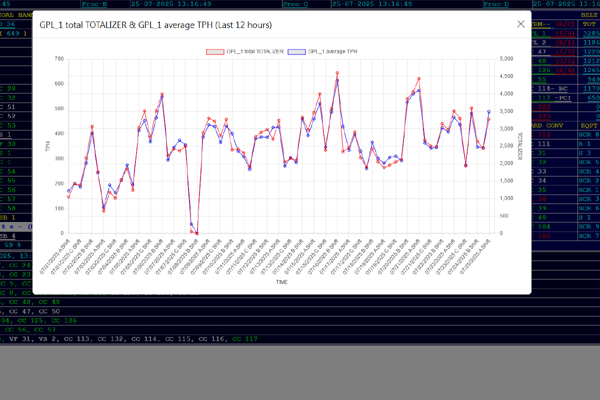Click red entry 223 in right table
This screenshot has width=600, height=400.
(544, 116)
